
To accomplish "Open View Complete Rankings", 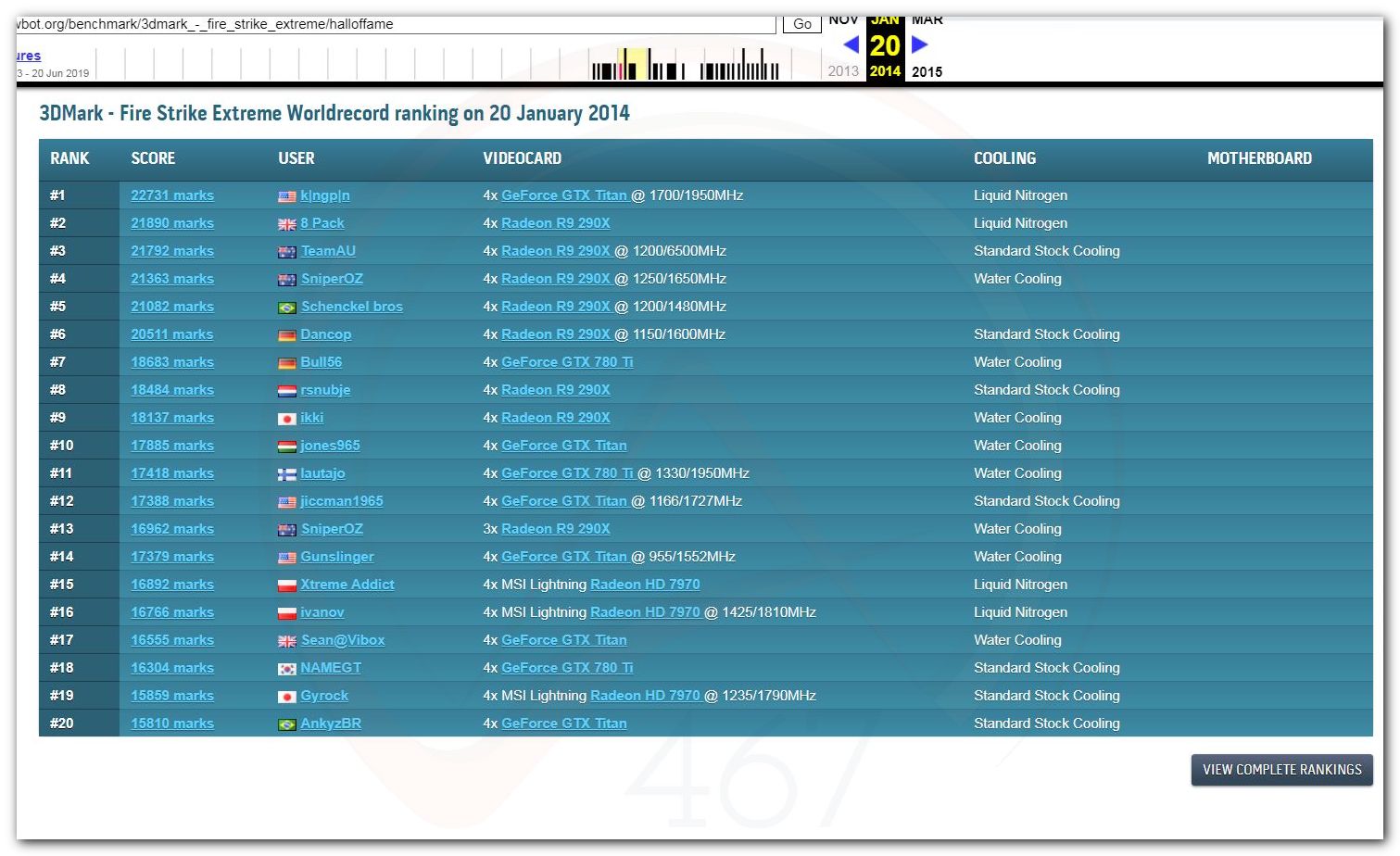I will [x=1282, y=770].
